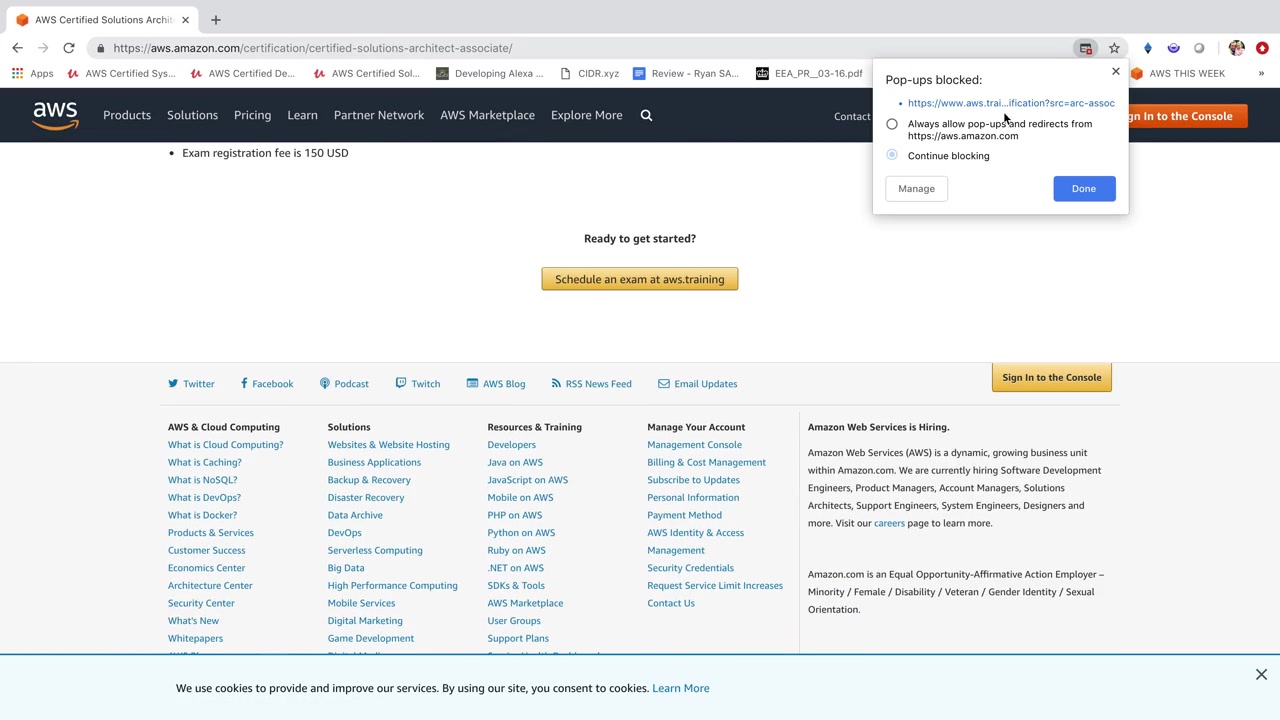Show more bookmarks with the chevron
This screenshot has height=720, width=1280.
pyautogui.click(x=1261, y=73)
